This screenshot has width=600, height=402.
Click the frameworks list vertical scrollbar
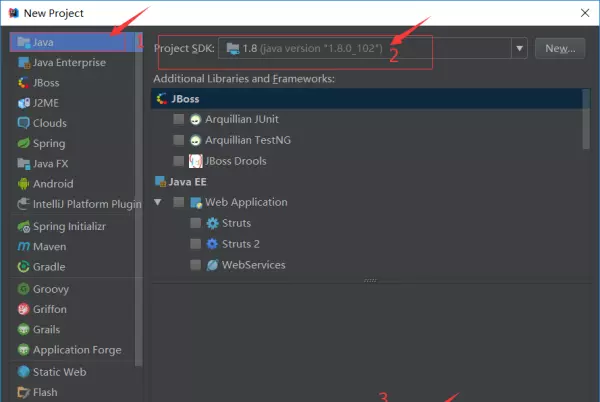(586, 119)
